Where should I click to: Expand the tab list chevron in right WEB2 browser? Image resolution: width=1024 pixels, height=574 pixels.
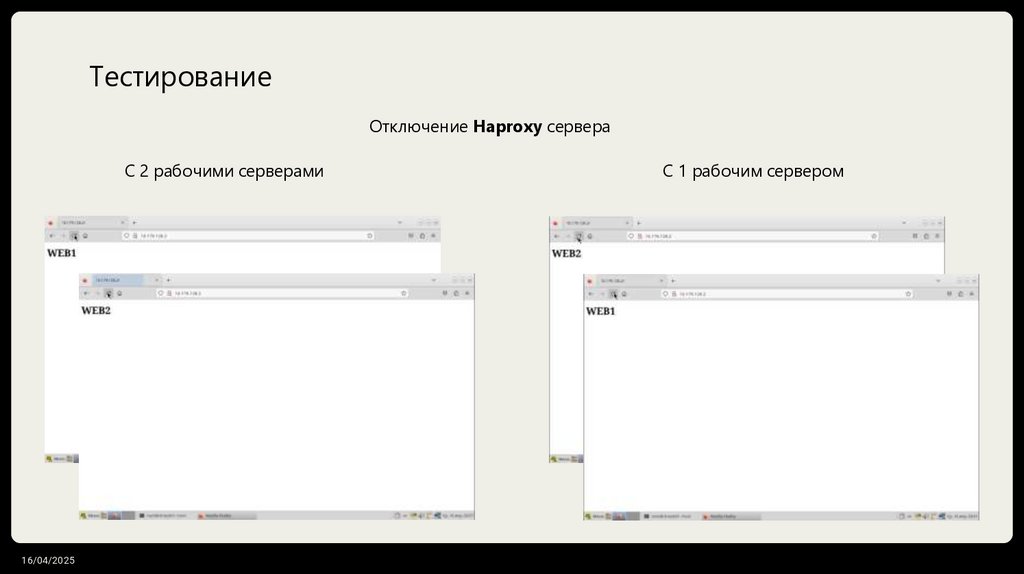904,223
